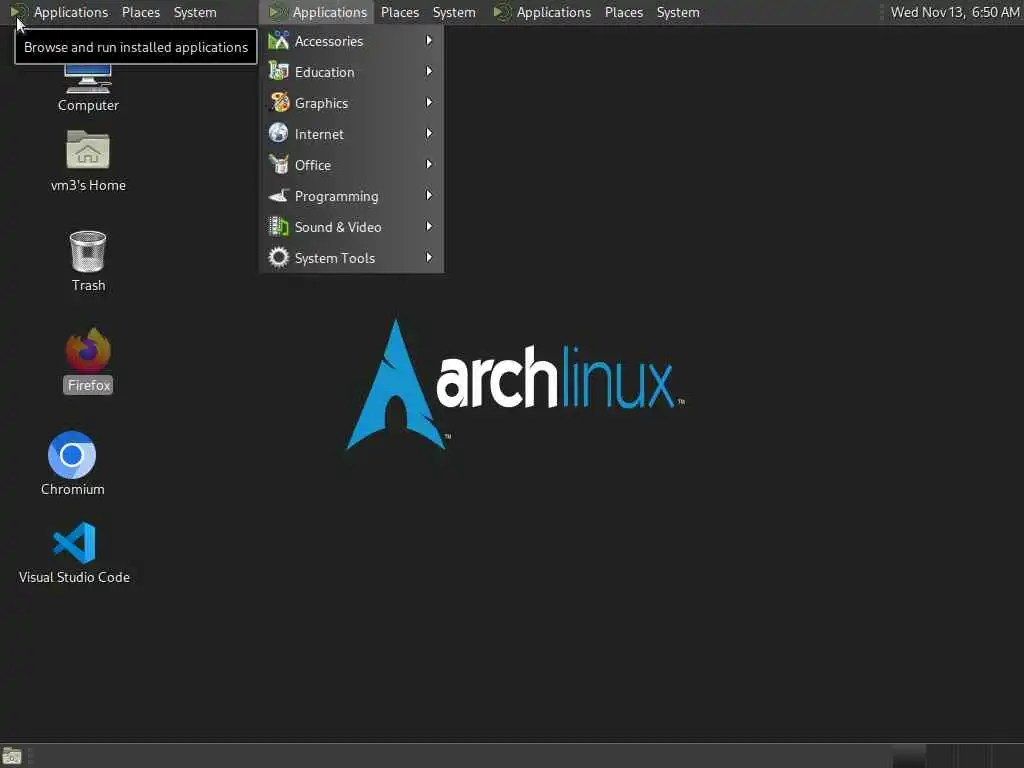This screenshot has width=1024, height=768.
Task: Expand the Education submenu arrow
Action: [x=429, y=71]
